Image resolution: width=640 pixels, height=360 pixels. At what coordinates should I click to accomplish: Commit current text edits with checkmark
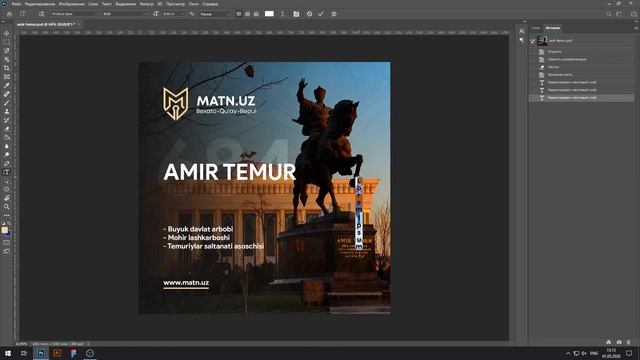tap(321, 14)
